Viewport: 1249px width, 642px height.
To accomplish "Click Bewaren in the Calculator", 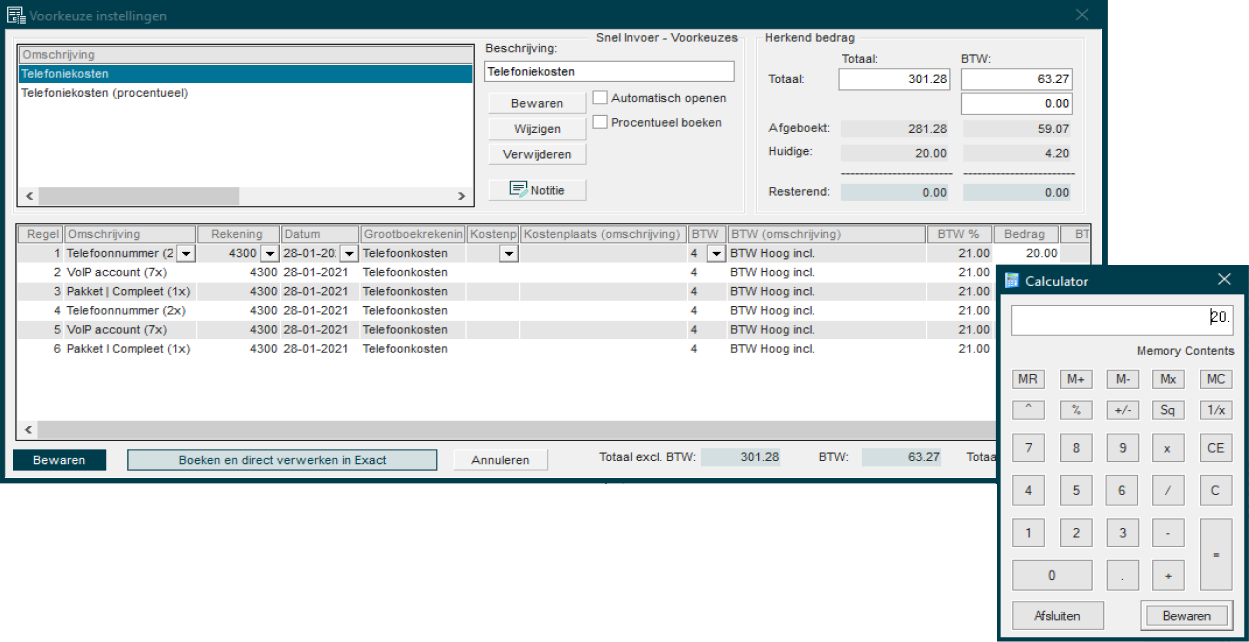I will tap(1186, 615).
